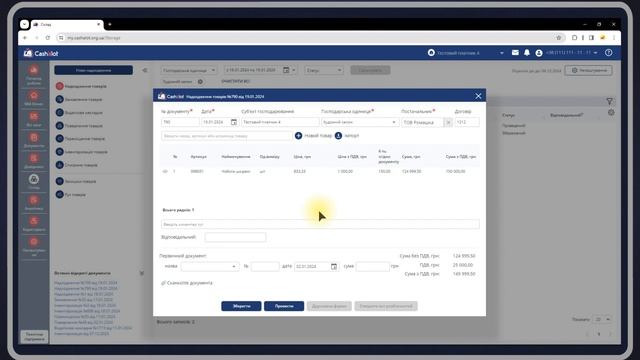This screenshot has height=360, width=640.
Task: Click the technical support button at bottom left
Action: pyautogui.click(x=34, y=337)
